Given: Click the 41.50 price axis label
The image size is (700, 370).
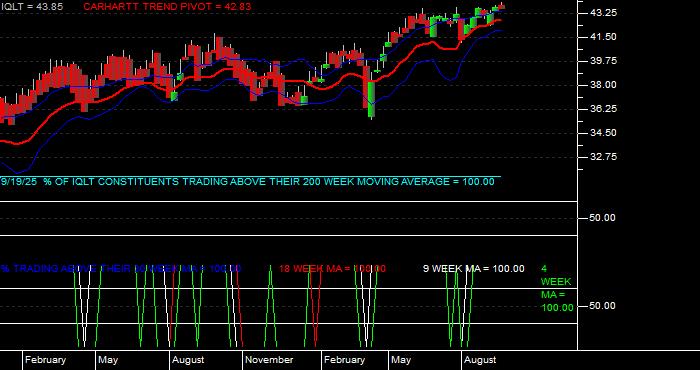Looking at the screenshot, I should click(x=603, y=37).
